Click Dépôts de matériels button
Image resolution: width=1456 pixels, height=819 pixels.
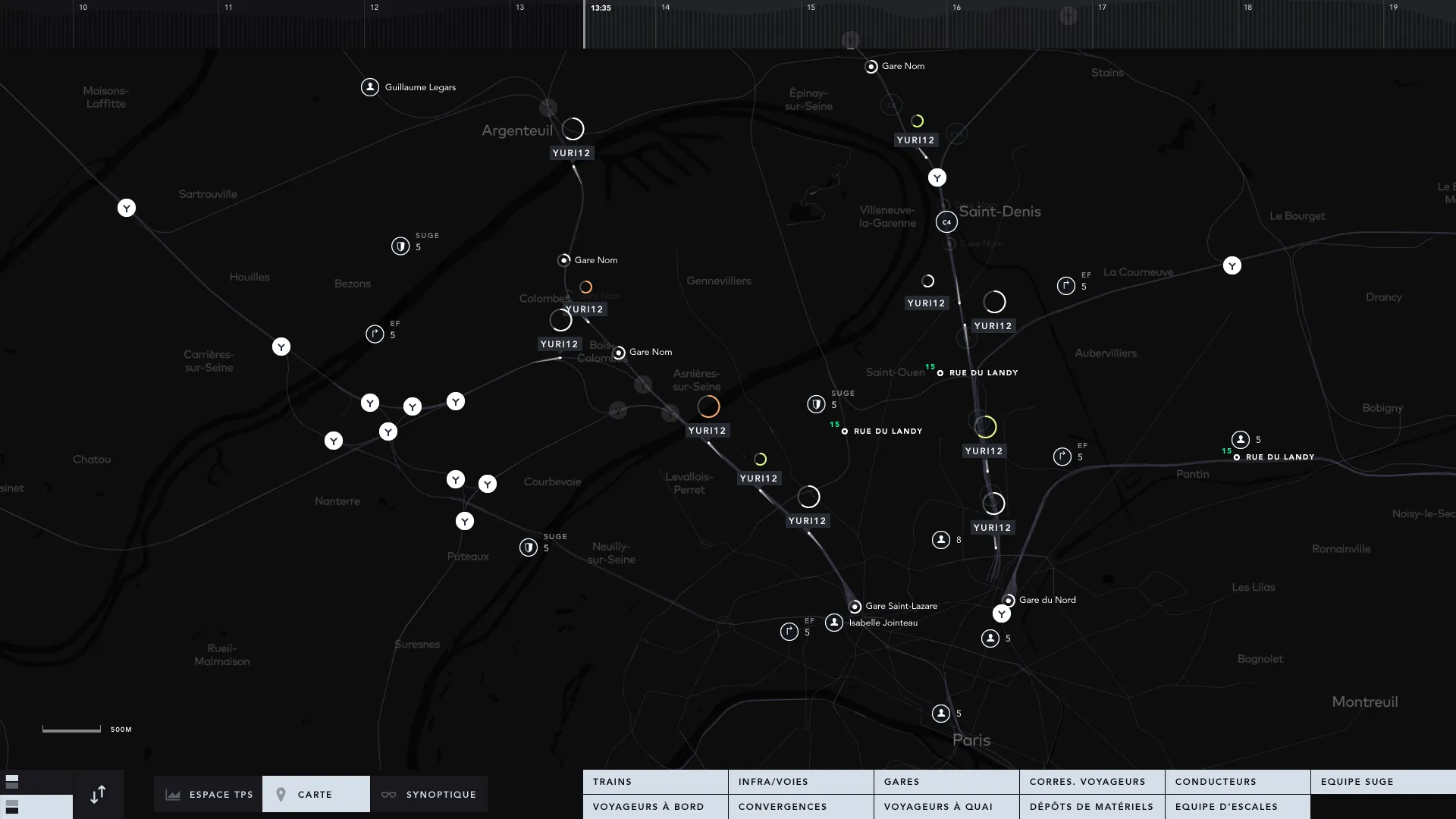point(1091,806)
